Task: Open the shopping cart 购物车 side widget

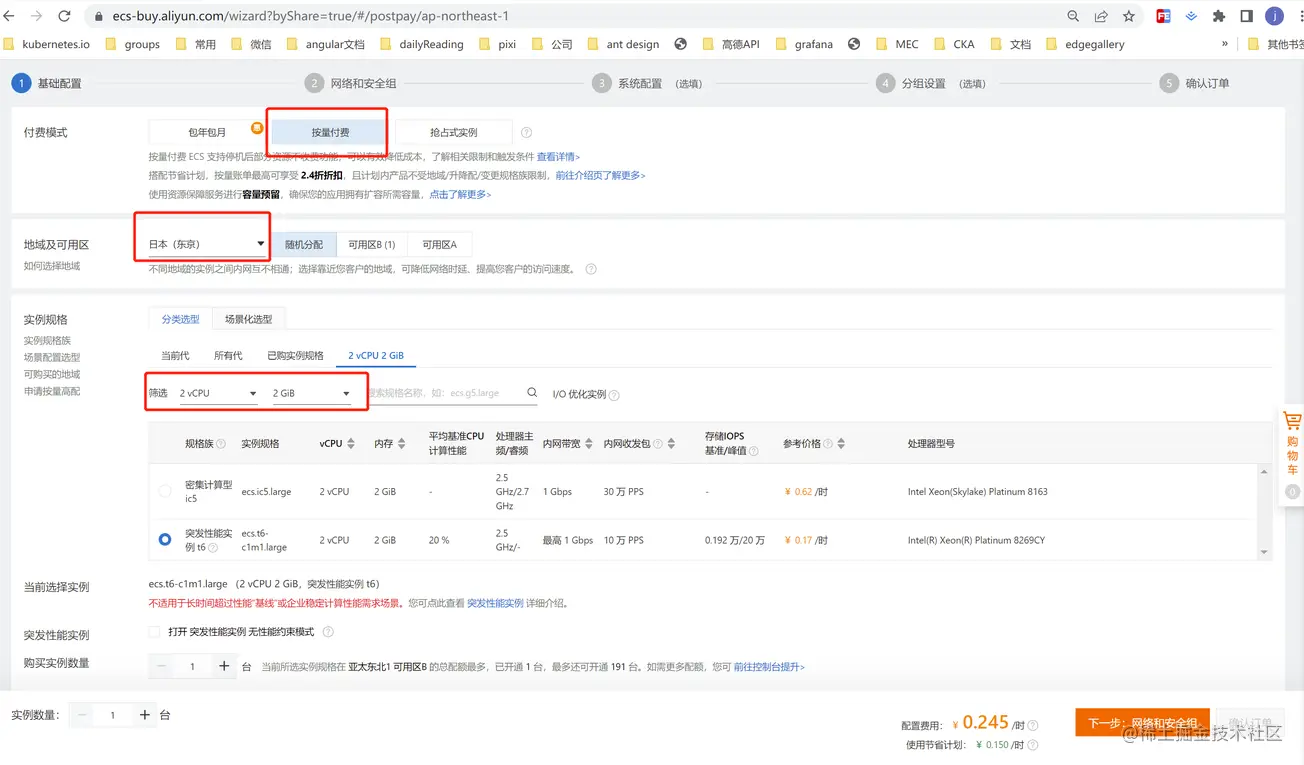Action: click(x=1292, y=455)
